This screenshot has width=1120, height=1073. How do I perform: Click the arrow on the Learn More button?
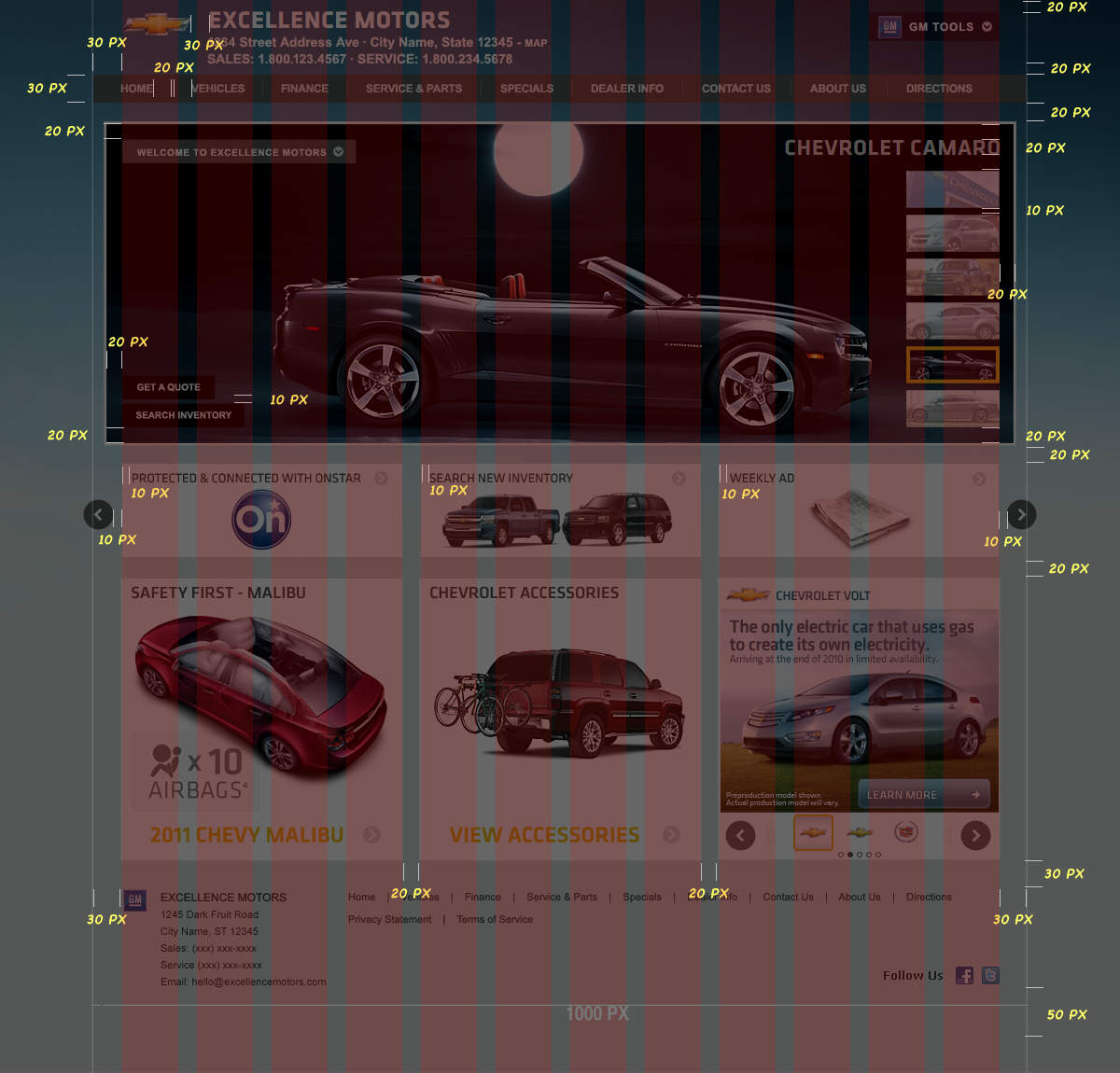(x=975, y=795)
